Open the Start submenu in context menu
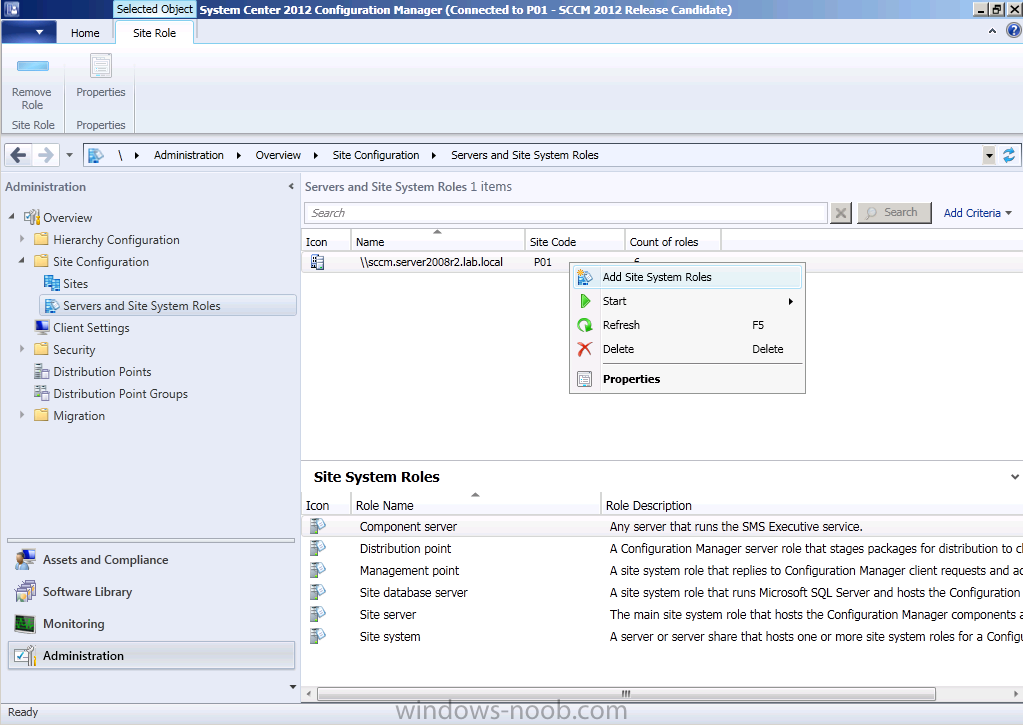 [x=688, y=301]
